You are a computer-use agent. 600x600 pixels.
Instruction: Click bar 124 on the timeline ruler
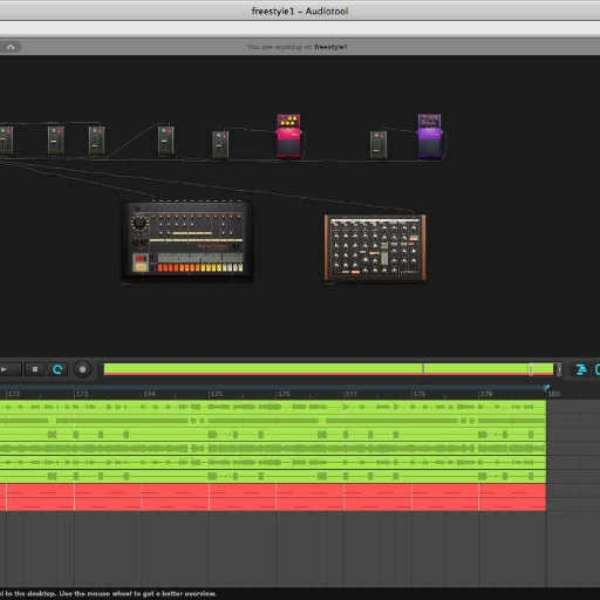coord(149,394)
